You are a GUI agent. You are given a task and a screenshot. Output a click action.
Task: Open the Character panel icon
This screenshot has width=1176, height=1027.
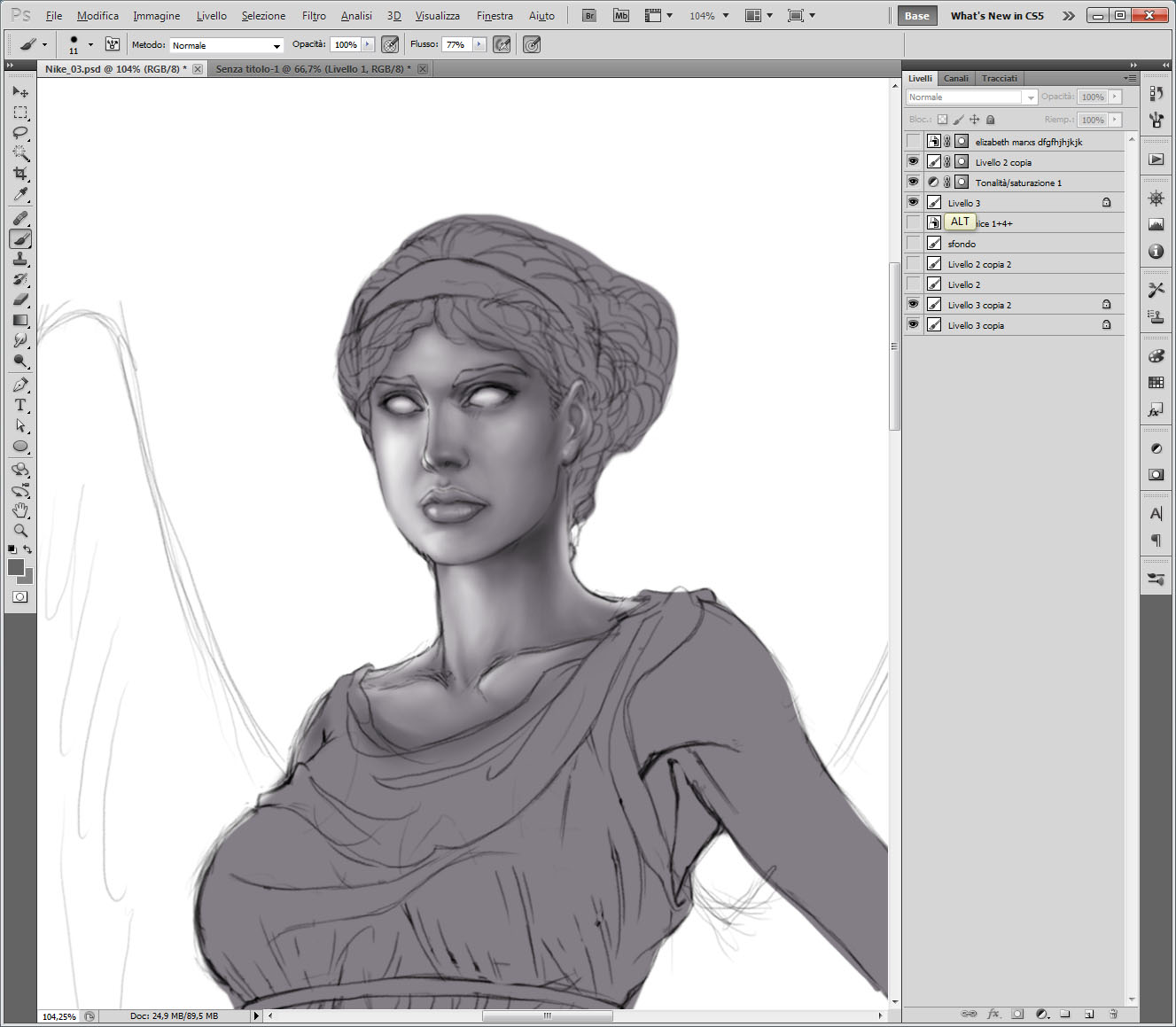pyautogui.click(x=1156, y=514)
